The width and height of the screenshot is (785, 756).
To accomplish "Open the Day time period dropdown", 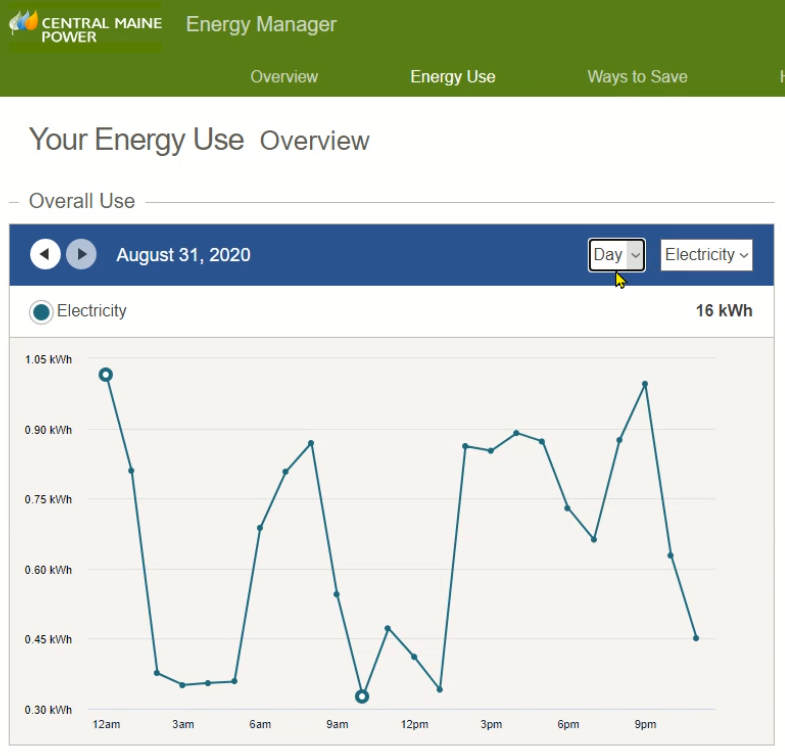I will (616, 255).
